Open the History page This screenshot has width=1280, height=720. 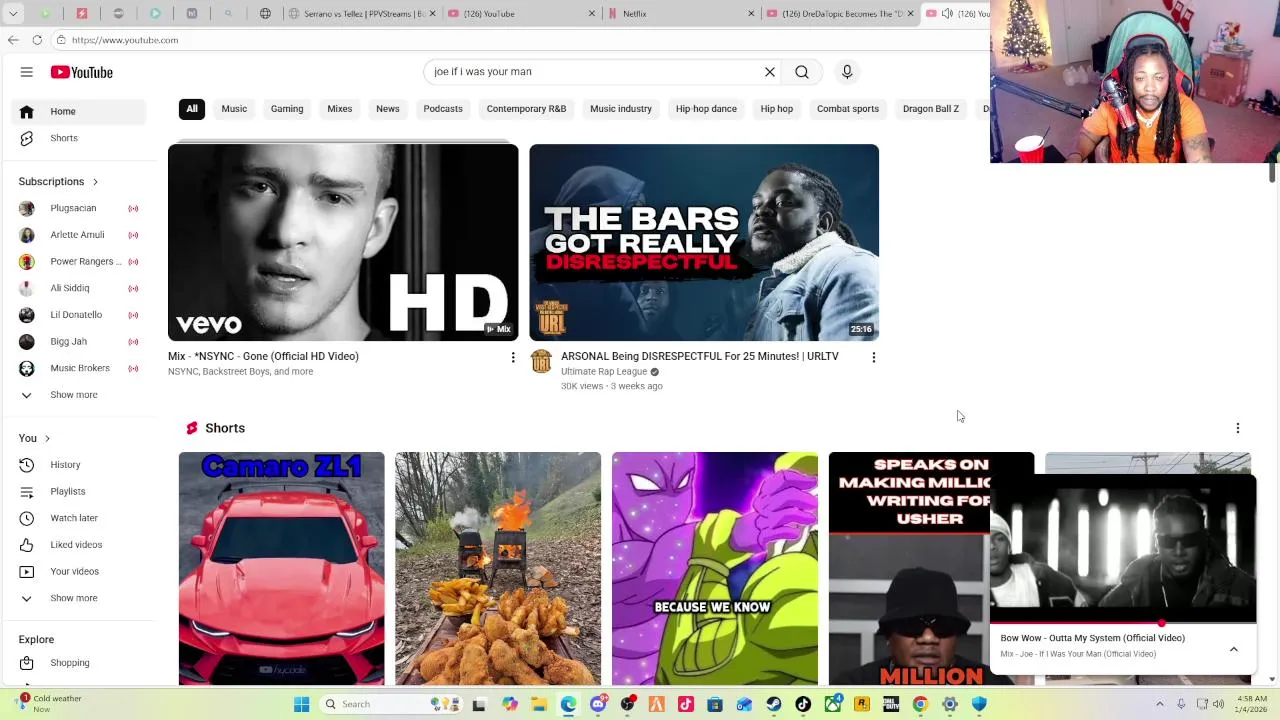80,465
